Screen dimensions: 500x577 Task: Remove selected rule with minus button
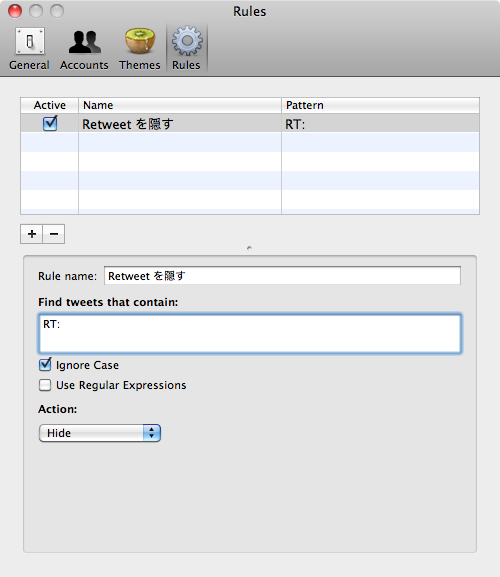tap(54, 234)
